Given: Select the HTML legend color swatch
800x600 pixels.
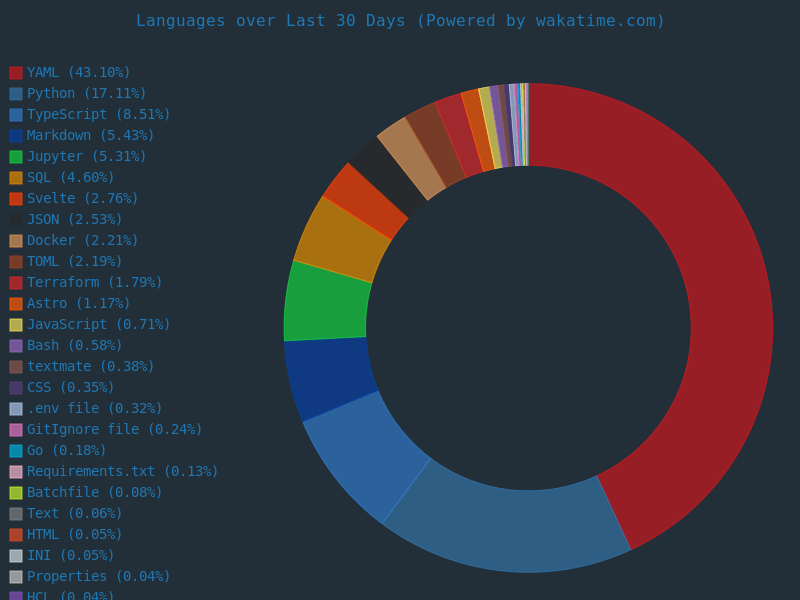Looking at the screenshot, I should click(x=16, y=534).
